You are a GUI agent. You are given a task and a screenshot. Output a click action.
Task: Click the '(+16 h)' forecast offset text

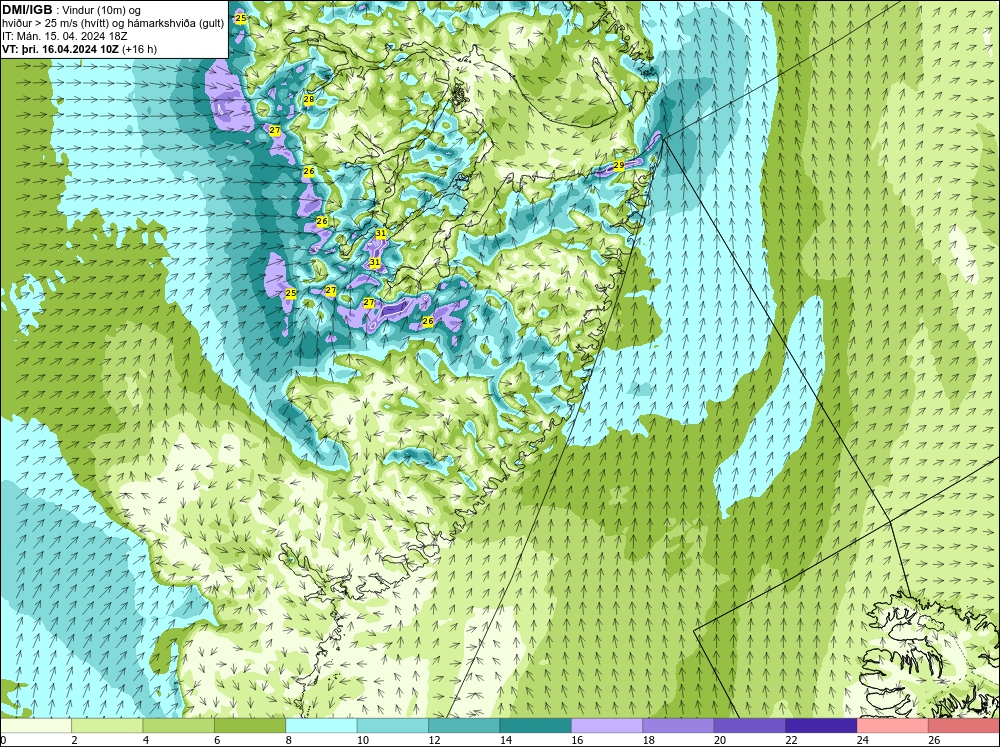point(139,49)
